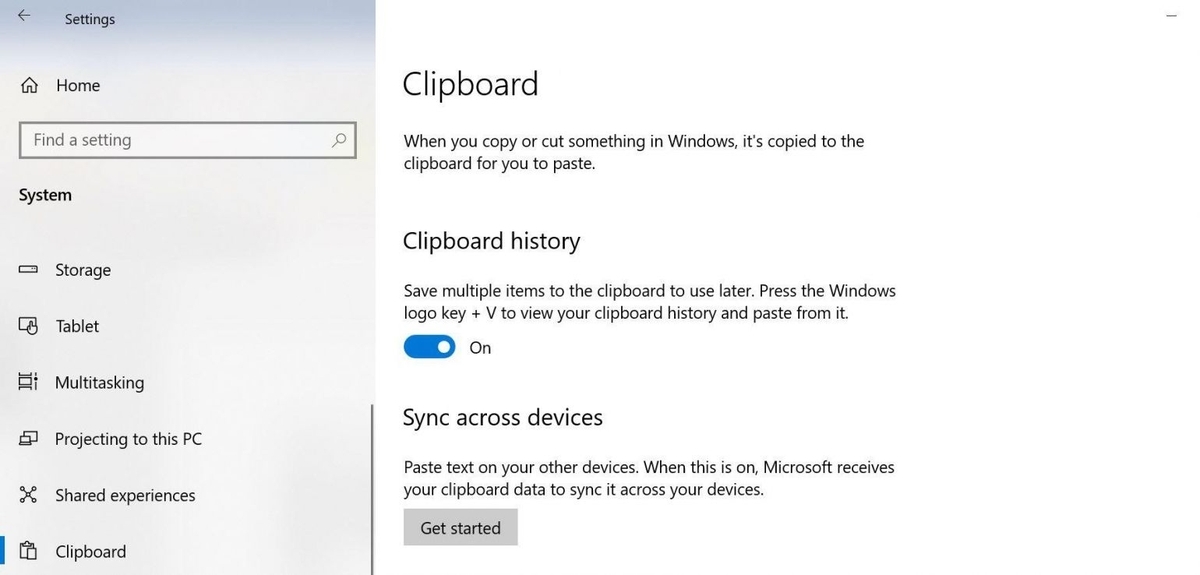Viewport: 1200px width, 575px height.
Task: Select the Clipboard text label in sidebar
Action: click(x=91, y=551)
